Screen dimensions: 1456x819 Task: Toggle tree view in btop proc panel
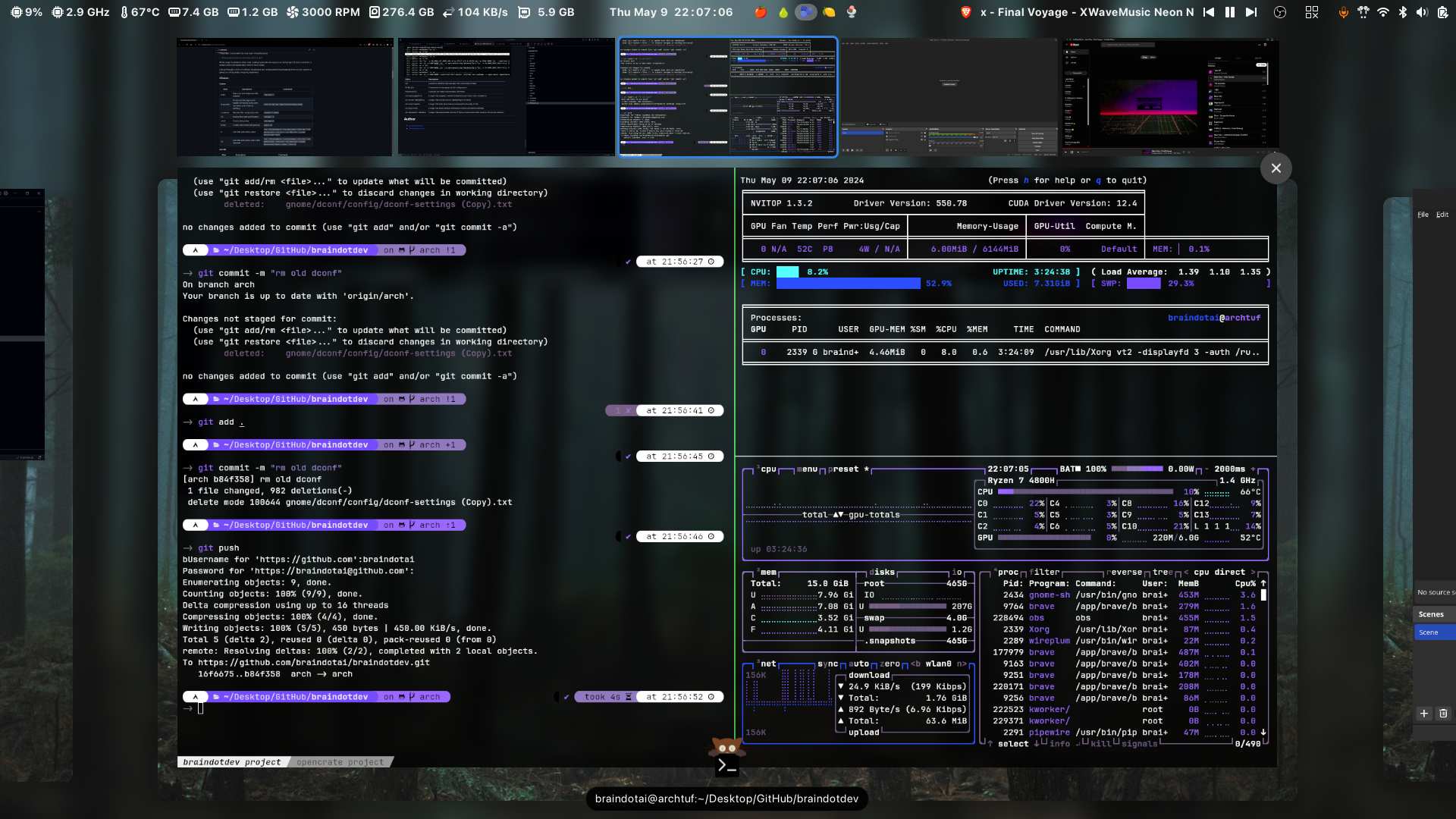pos(1163,573)
